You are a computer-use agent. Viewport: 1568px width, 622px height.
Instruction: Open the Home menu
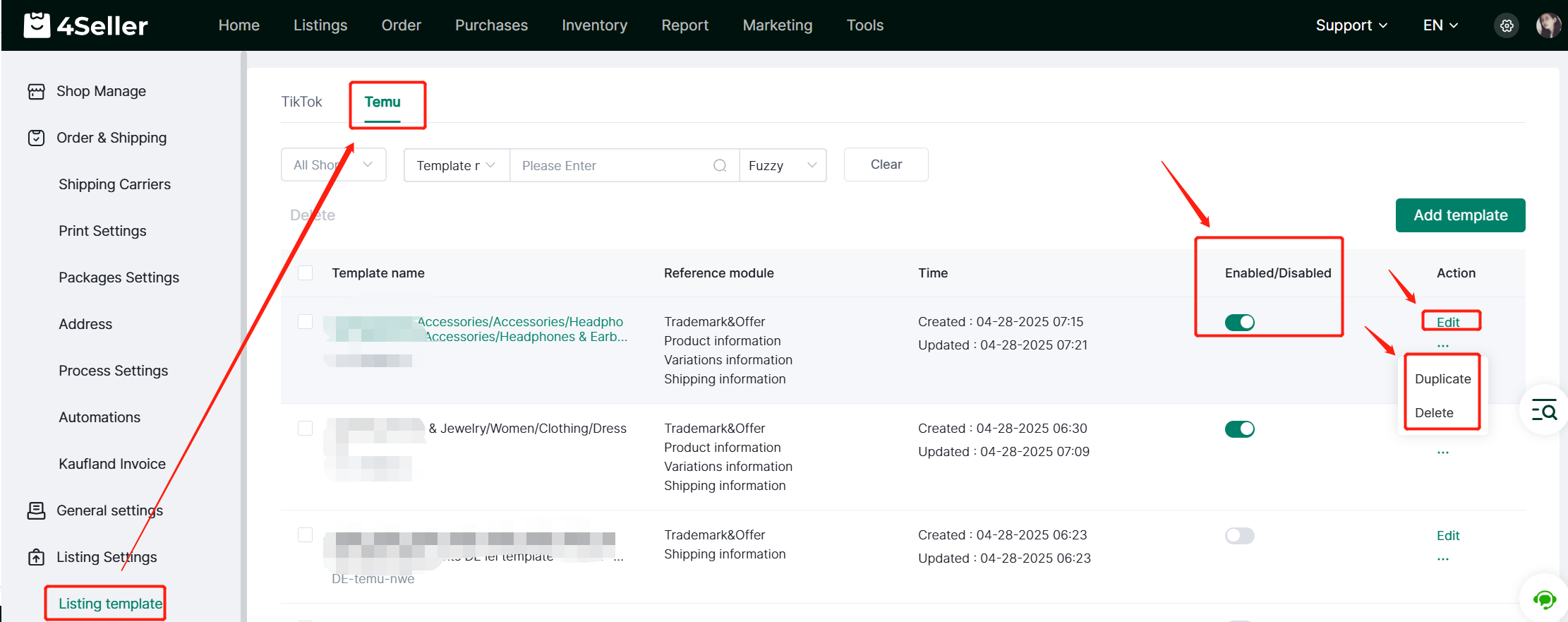click(x=239, y=25)
